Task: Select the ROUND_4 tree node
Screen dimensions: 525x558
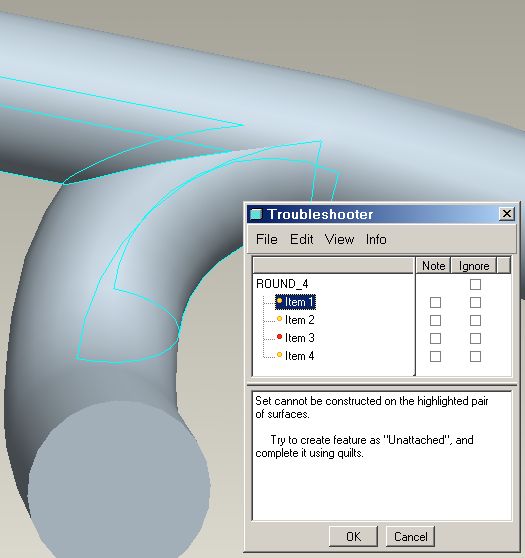Action: [282, 284]
